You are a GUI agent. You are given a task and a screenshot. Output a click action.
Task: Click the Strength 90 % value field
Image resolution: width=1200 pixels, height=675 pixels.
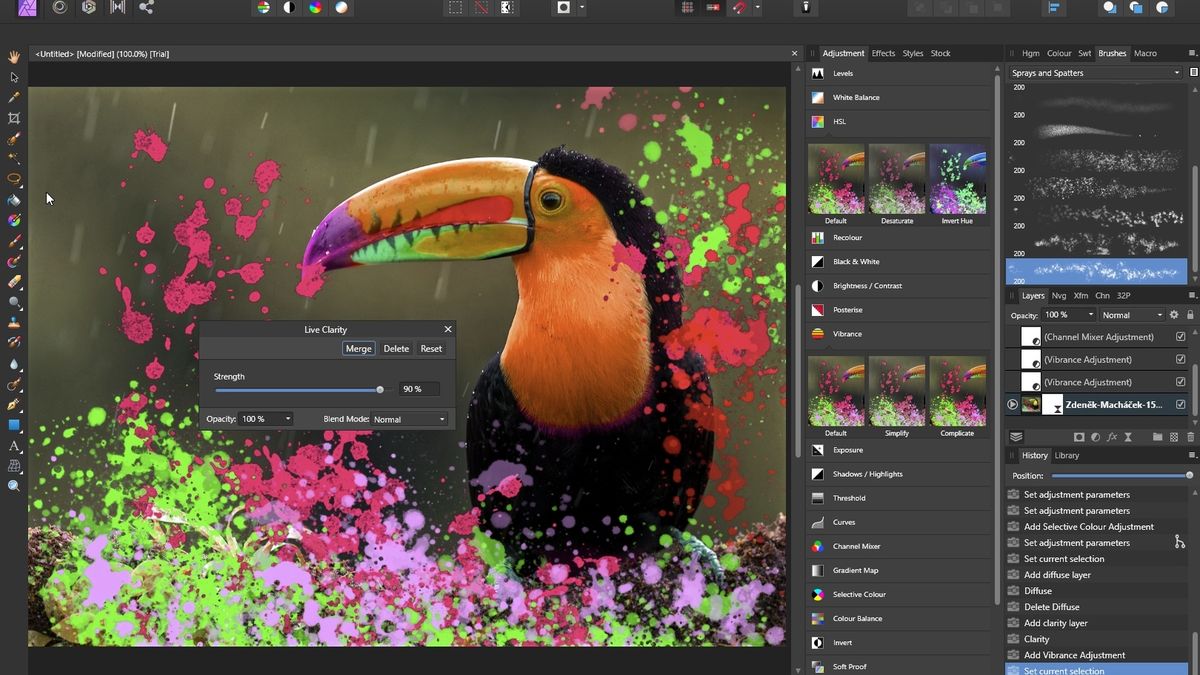tap(419, 389)
